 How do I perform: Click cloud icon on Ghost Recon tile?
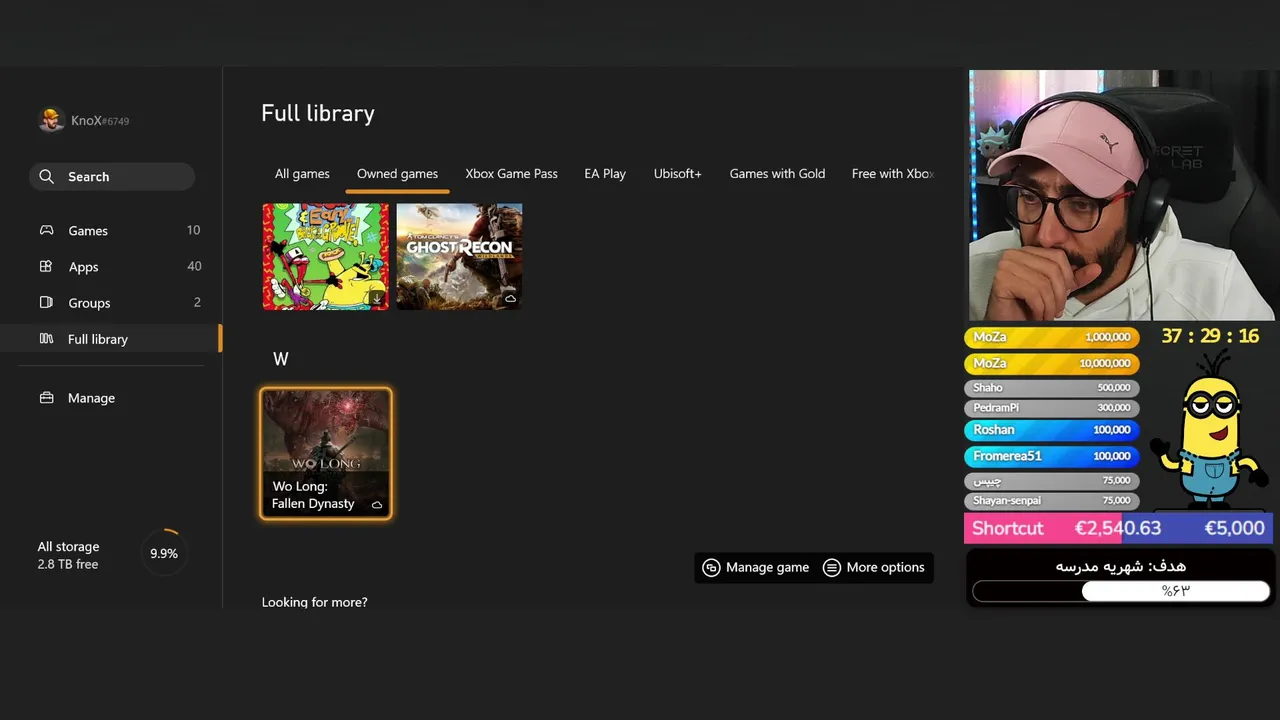[x=510, y=298]
